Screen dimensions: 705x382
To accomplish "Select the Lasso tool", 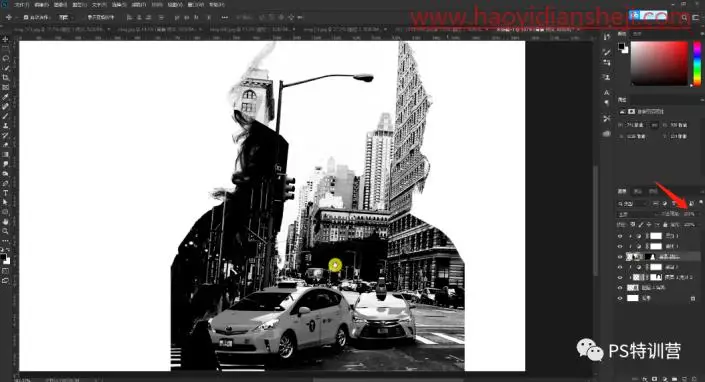I will 5,58.
